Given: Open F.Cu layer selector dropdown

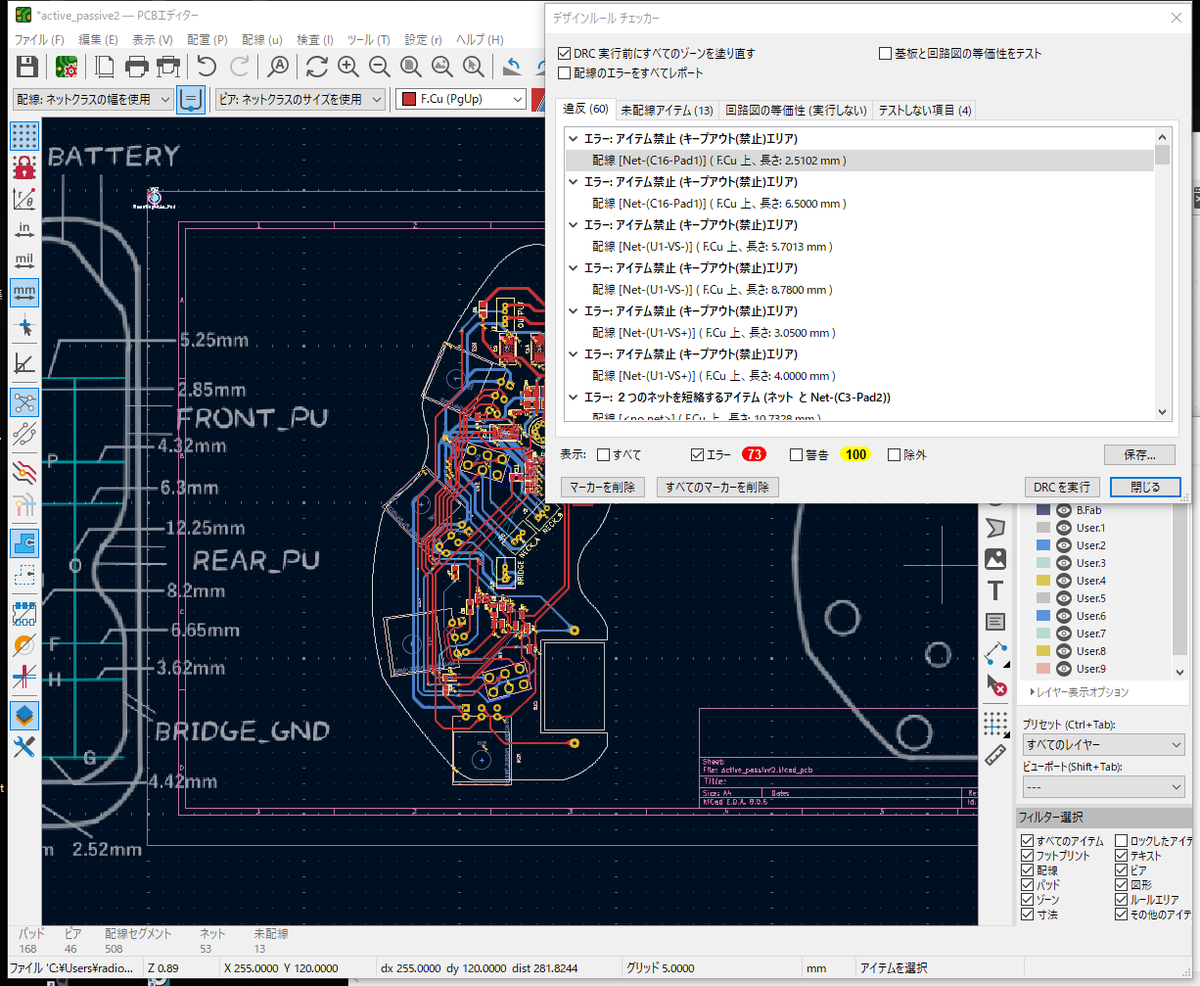Looking at the screenshot, I should tap(461, 99).
